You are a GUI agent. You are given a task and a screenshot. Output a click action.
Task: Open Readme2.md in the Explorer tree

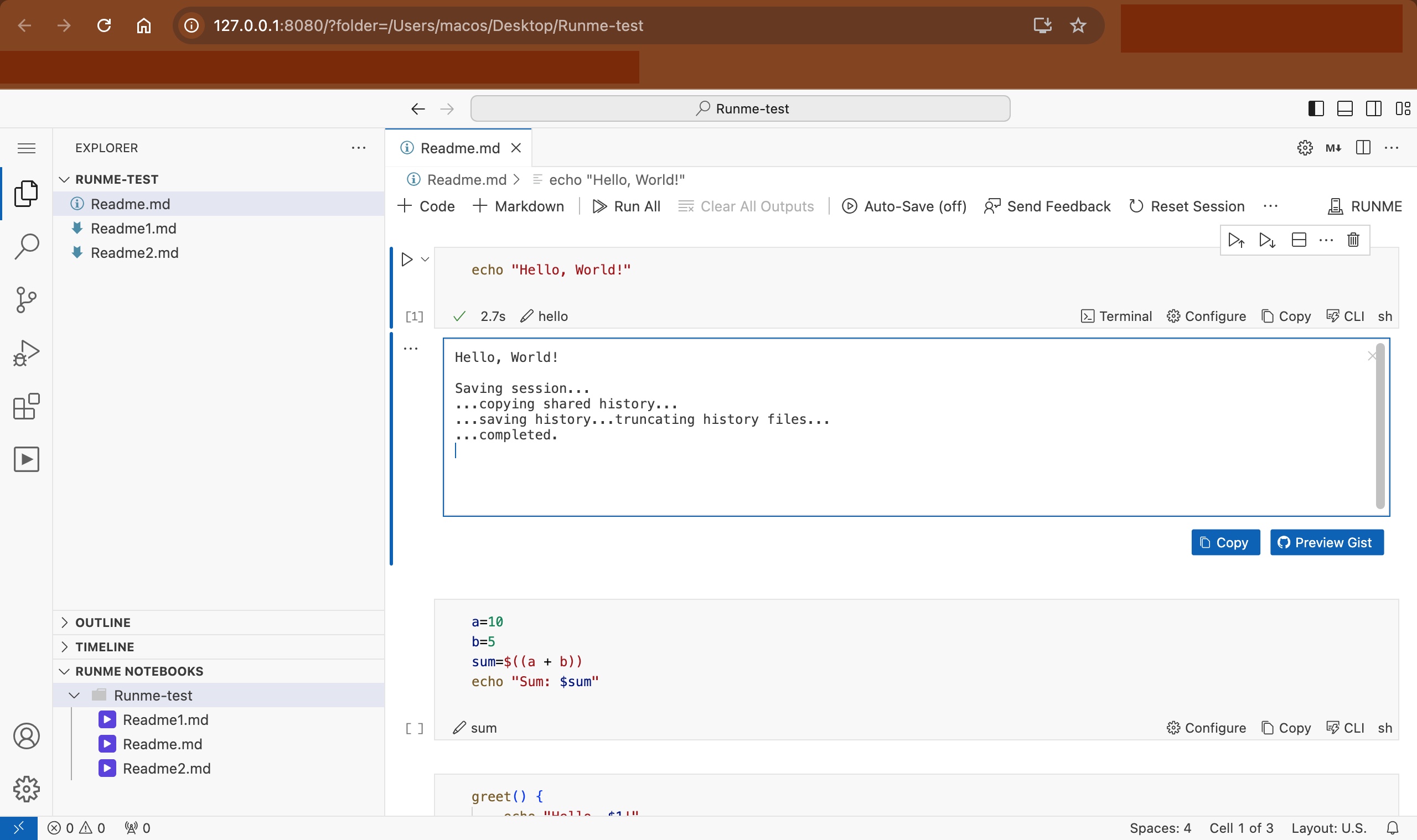[x=135, y=252]
